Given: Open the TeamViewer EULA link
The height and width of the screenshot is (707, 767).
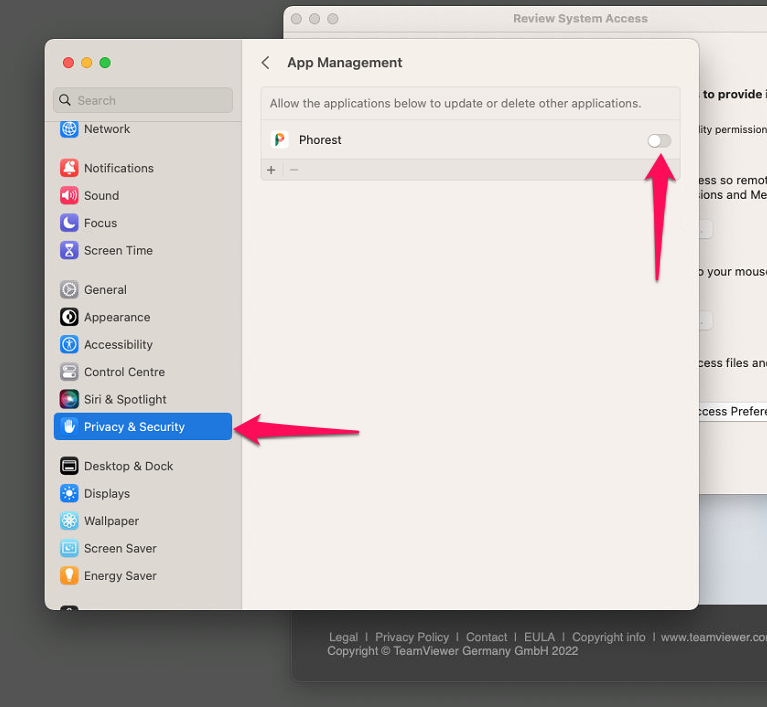Looking at the screenshot, I should click(539, 637).
